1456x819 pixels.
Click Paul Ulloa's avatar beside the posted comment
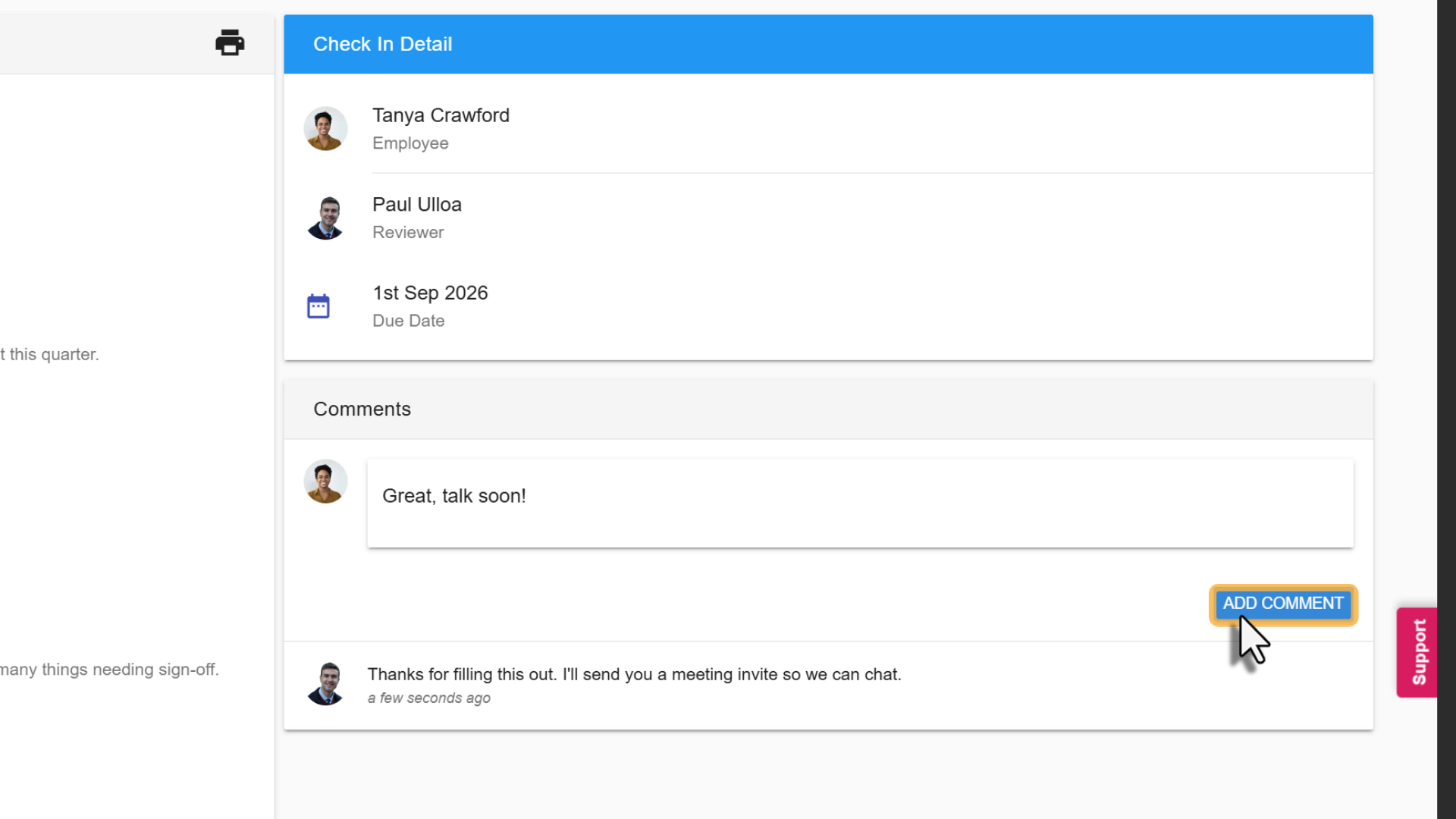tap(325, 684)
